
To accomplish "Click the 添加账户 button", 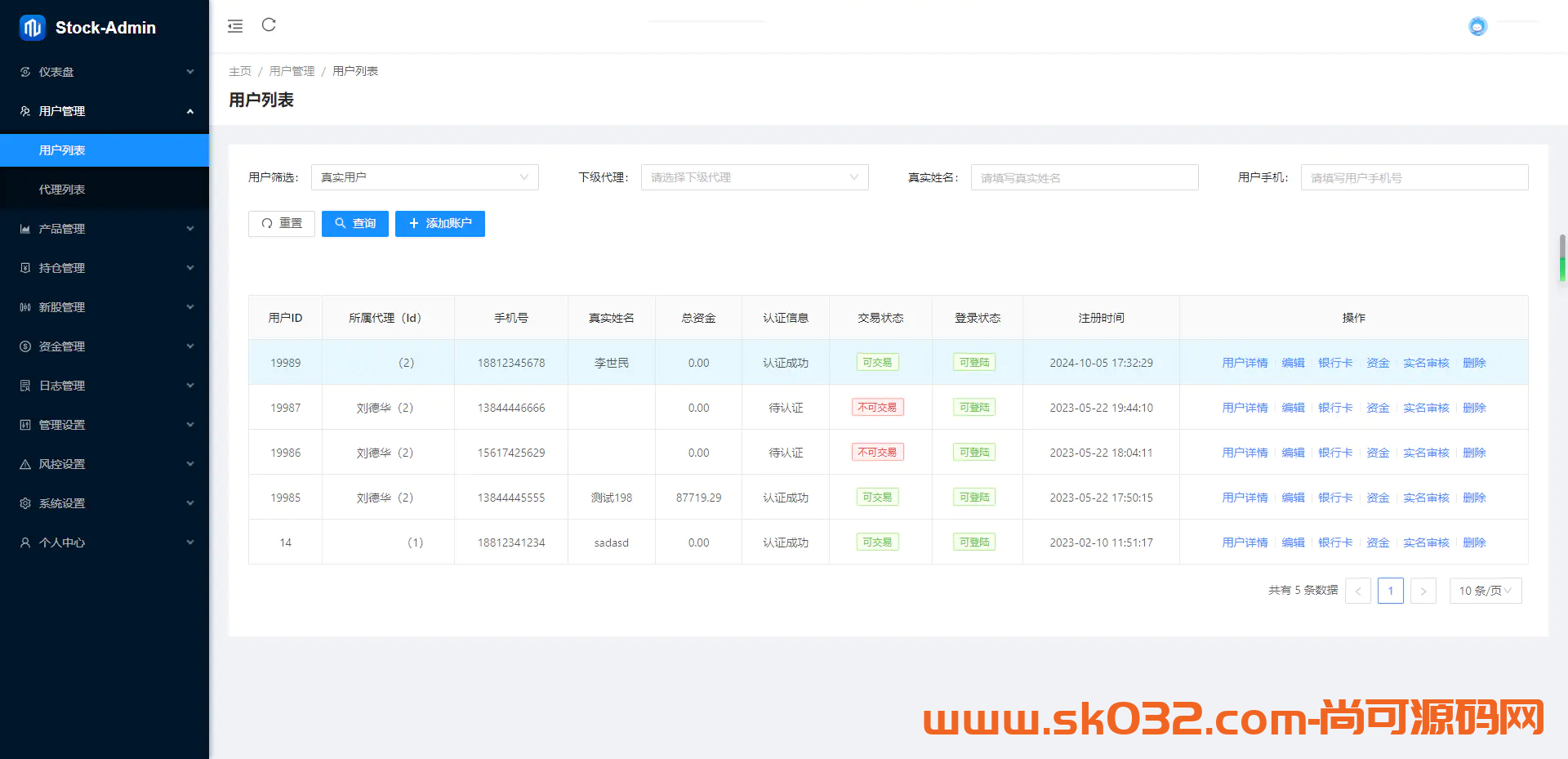I will [x=440, y=224].
